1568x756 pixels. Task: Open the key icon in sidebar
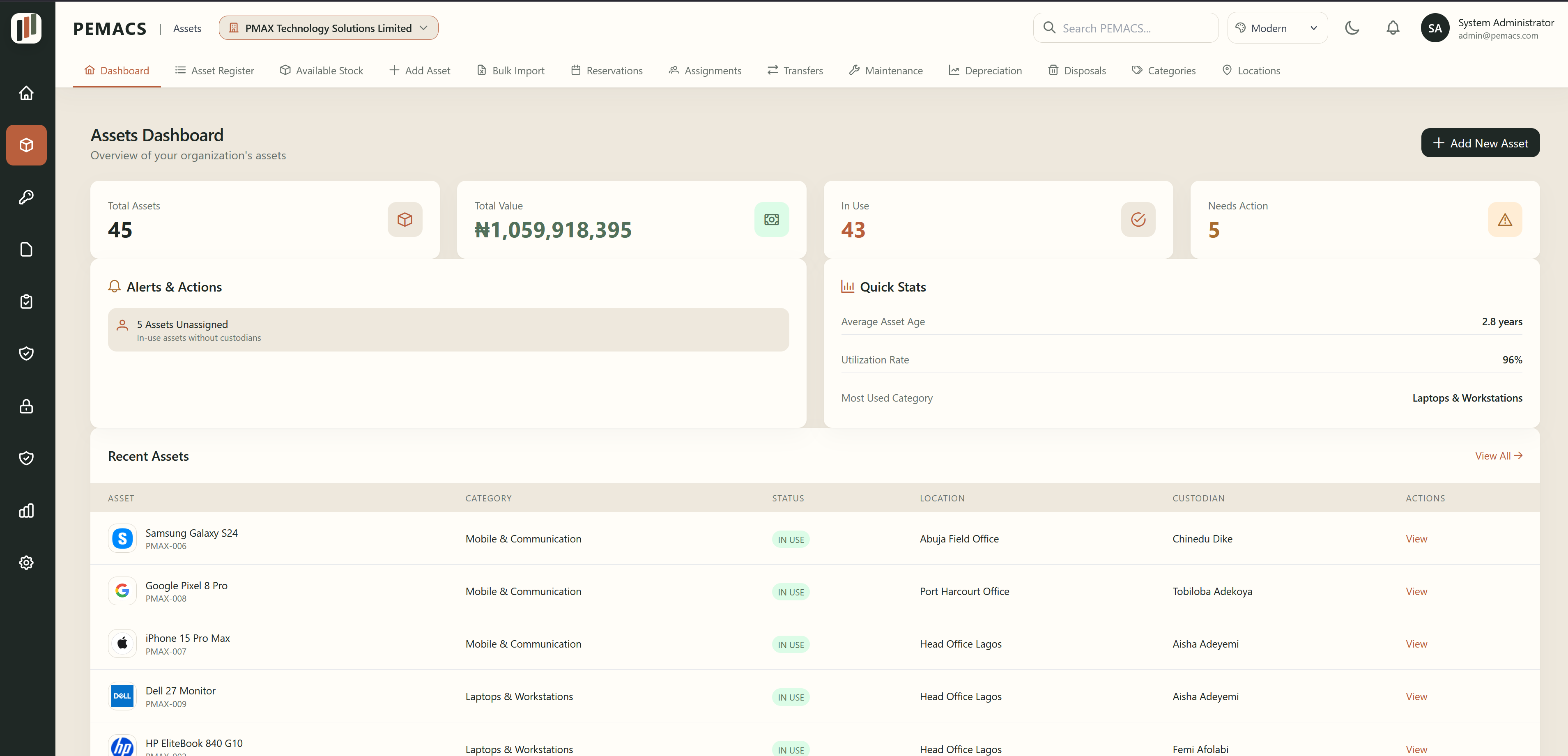click(x=26, y=197)
